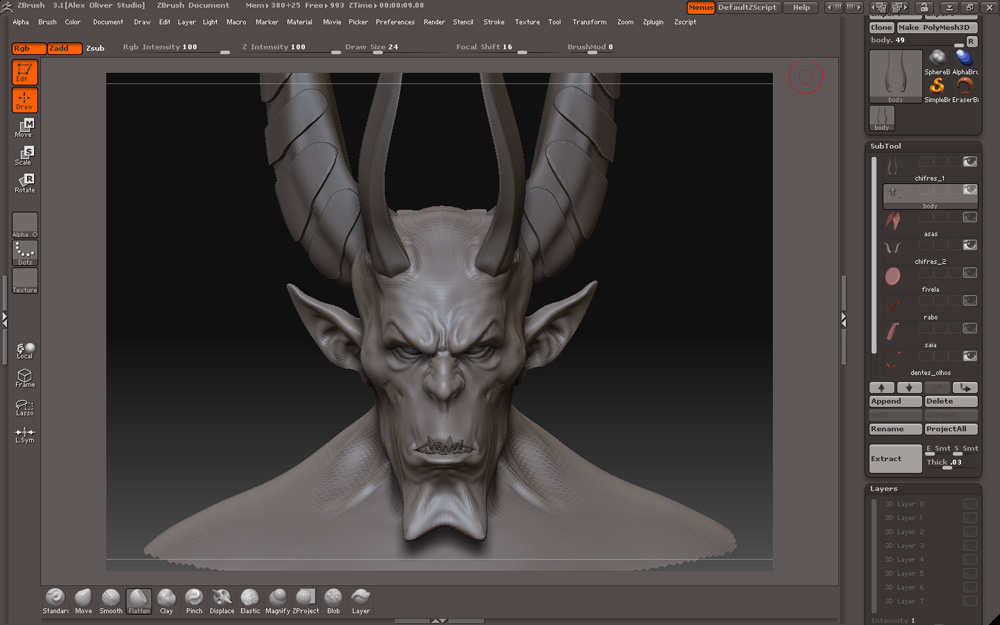Open the Document menu
Image resolution: width=1000 pixels, height=625 pixels.
(108, 22)
